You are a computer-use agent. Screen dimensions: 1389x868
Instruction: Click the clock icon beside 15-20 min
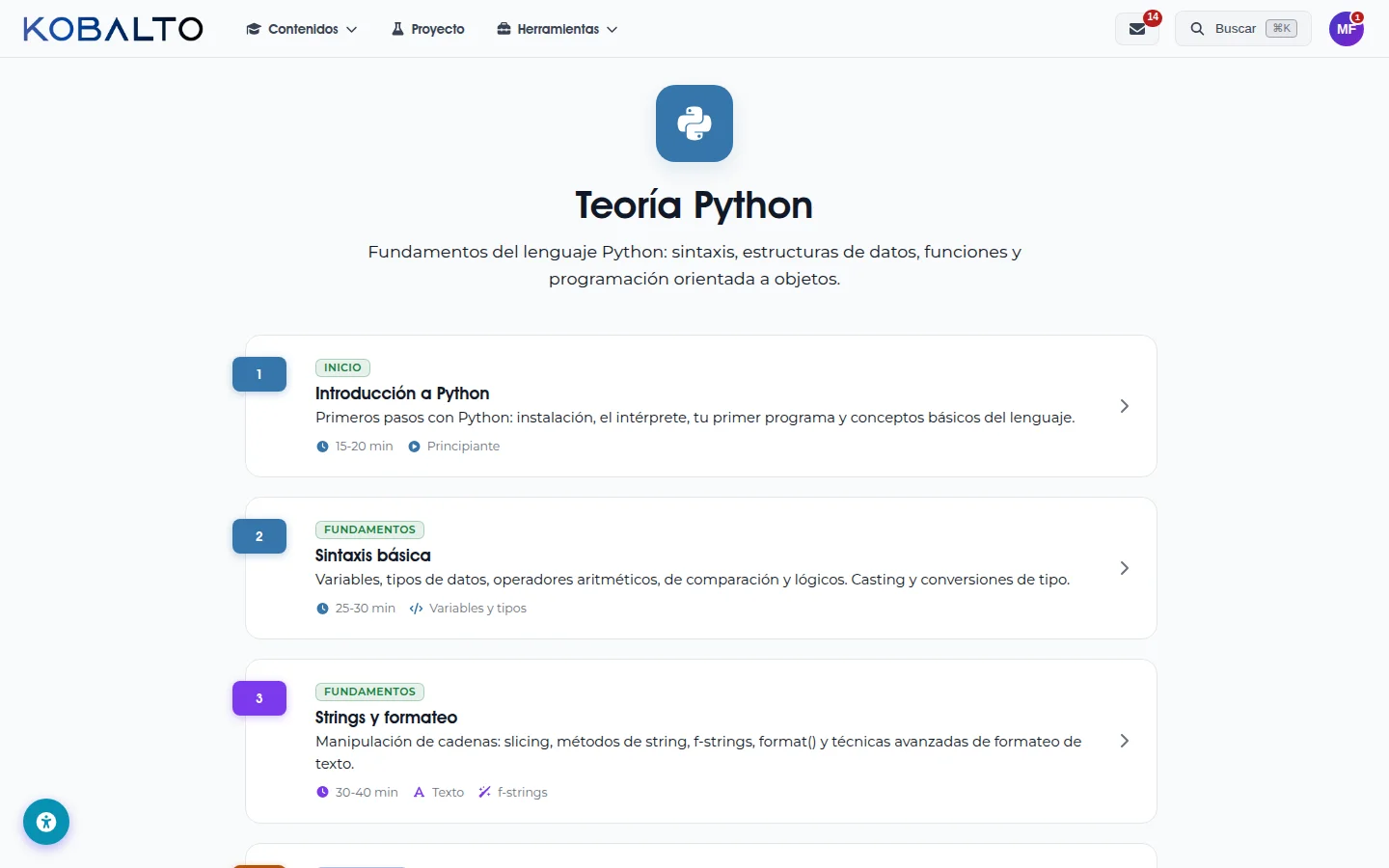[322, 447]
